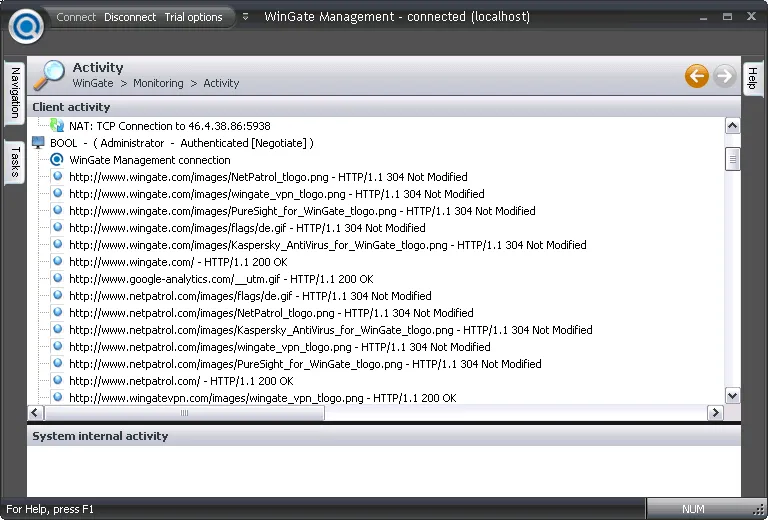Click the WinGate Management connection icon
The width and height of the screenshot is (768, 520).
pos(57,160)
